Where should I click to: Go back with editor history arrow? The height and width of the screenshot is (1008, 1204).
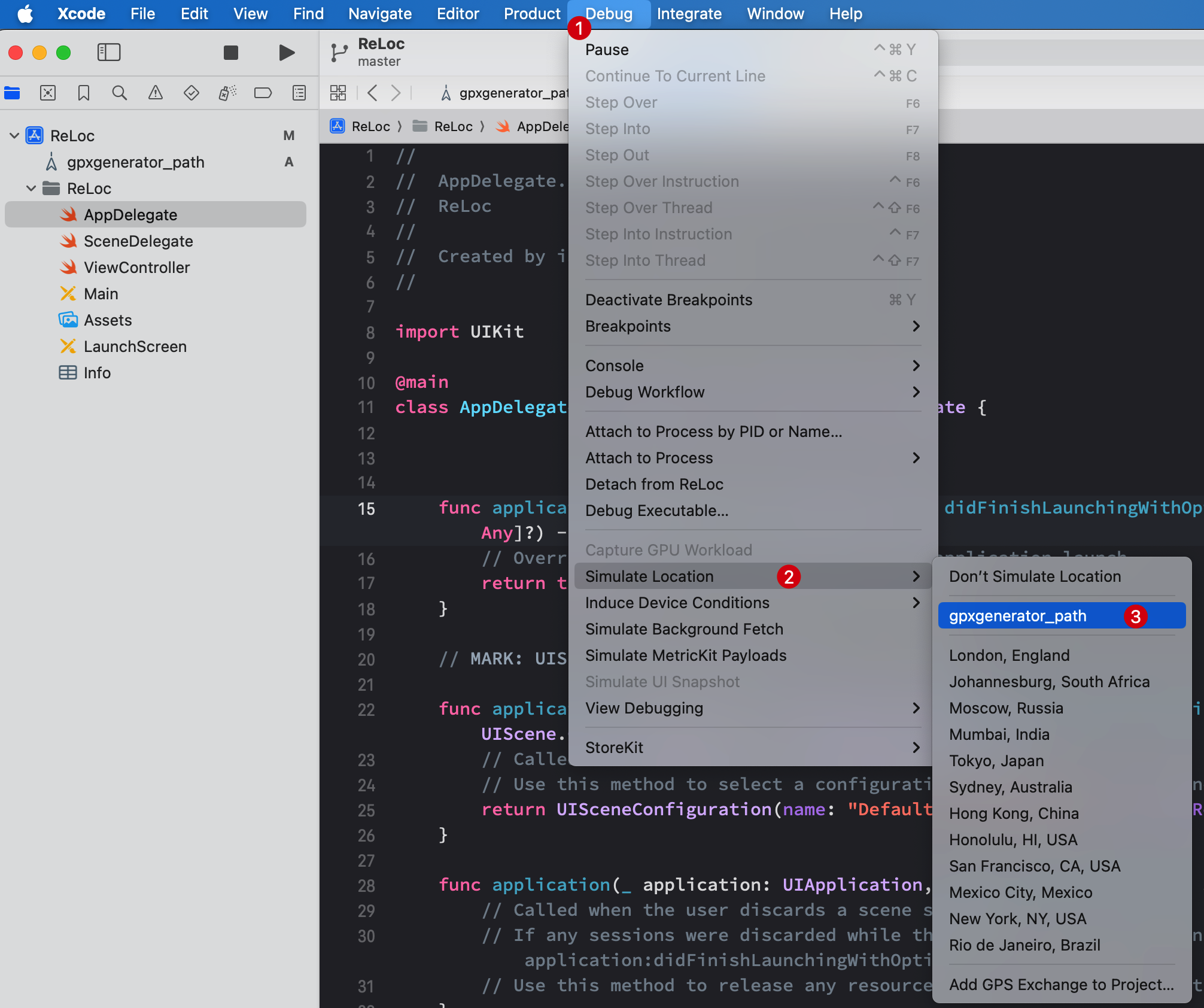pos(373,93)
